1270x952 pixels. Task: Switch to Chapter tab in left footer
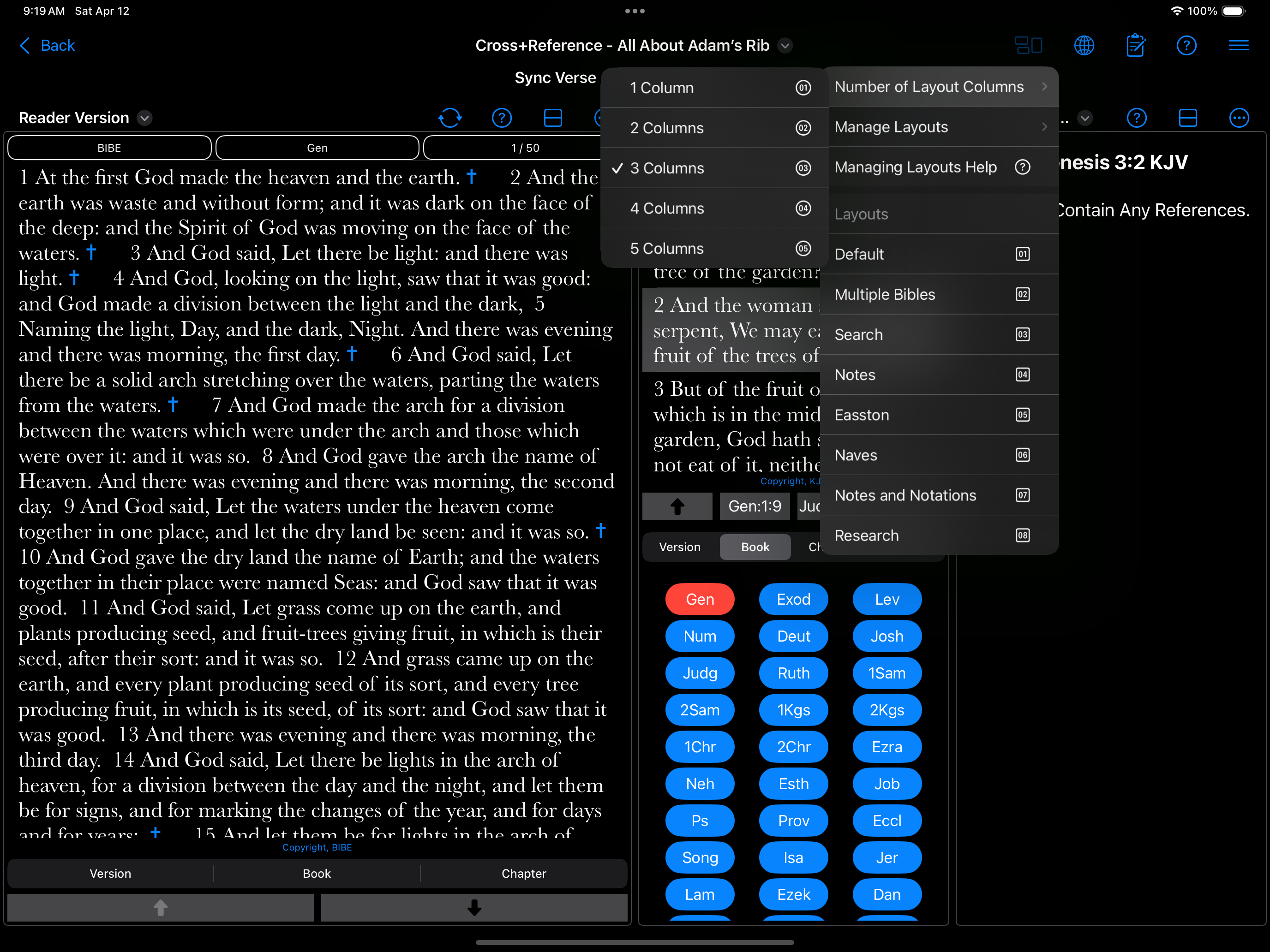click(x=524, y=874)
